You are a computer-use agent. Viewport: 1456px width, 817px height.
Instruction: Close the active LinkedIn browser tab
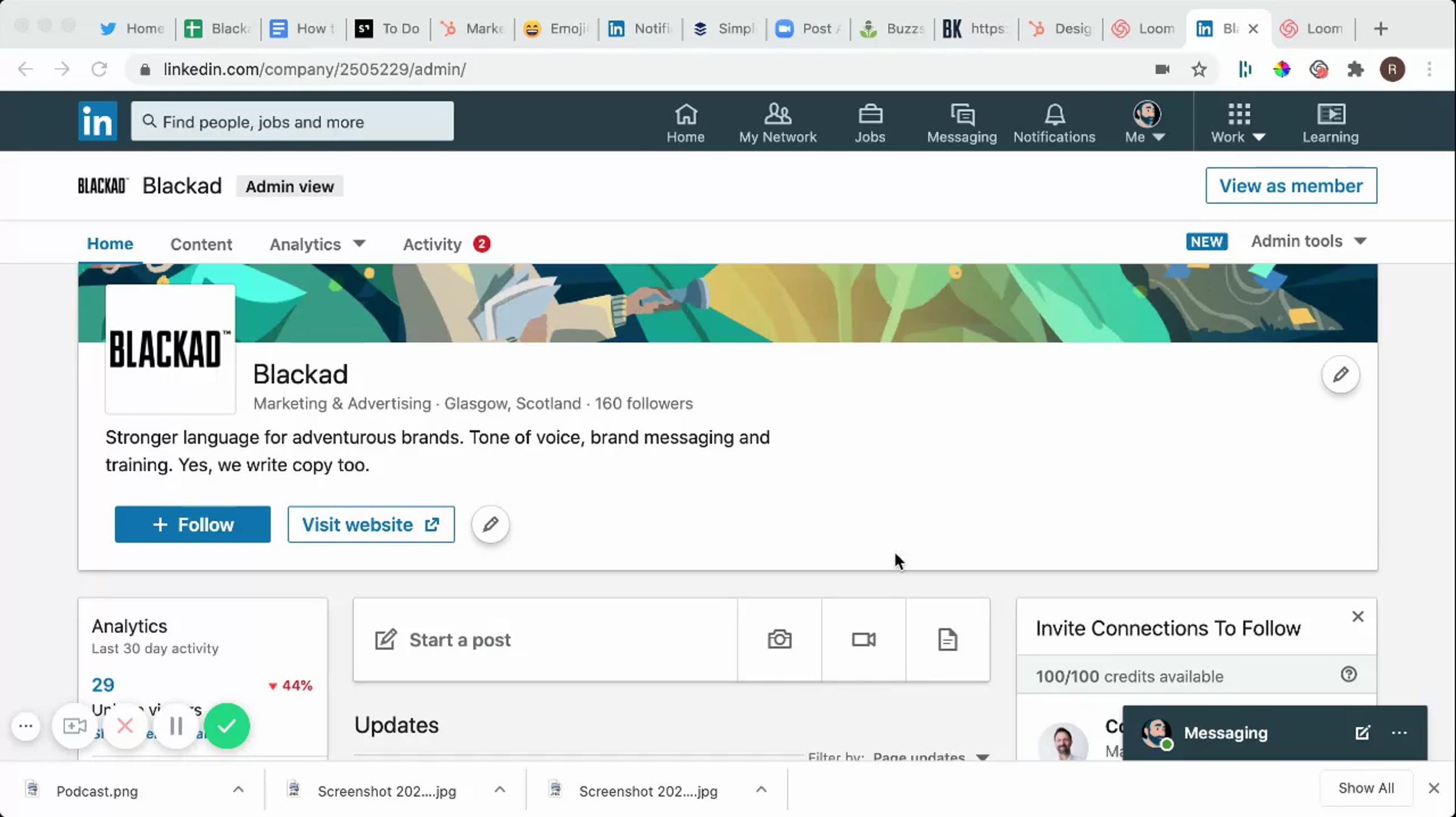[1253, 29]
